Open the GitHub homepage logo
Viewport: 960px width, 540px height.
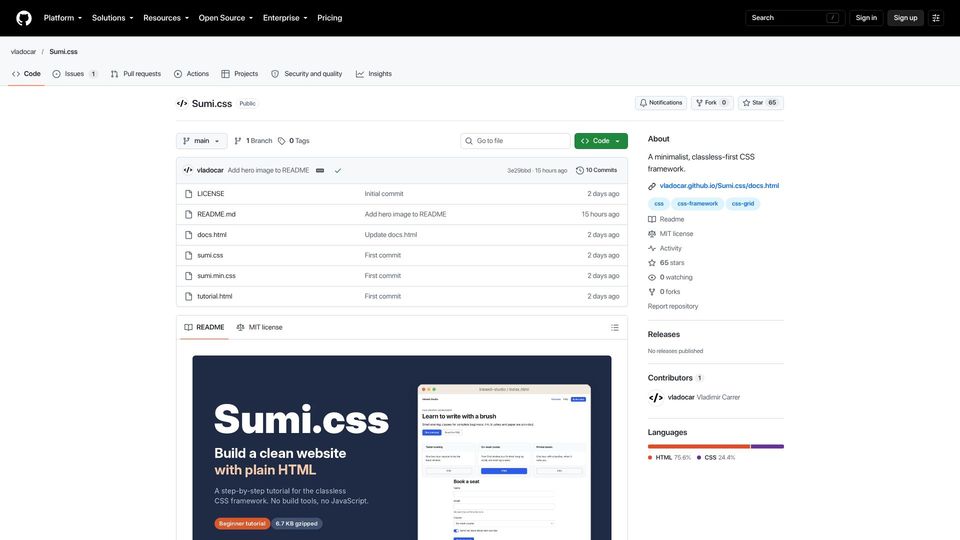tap(24, 18)
